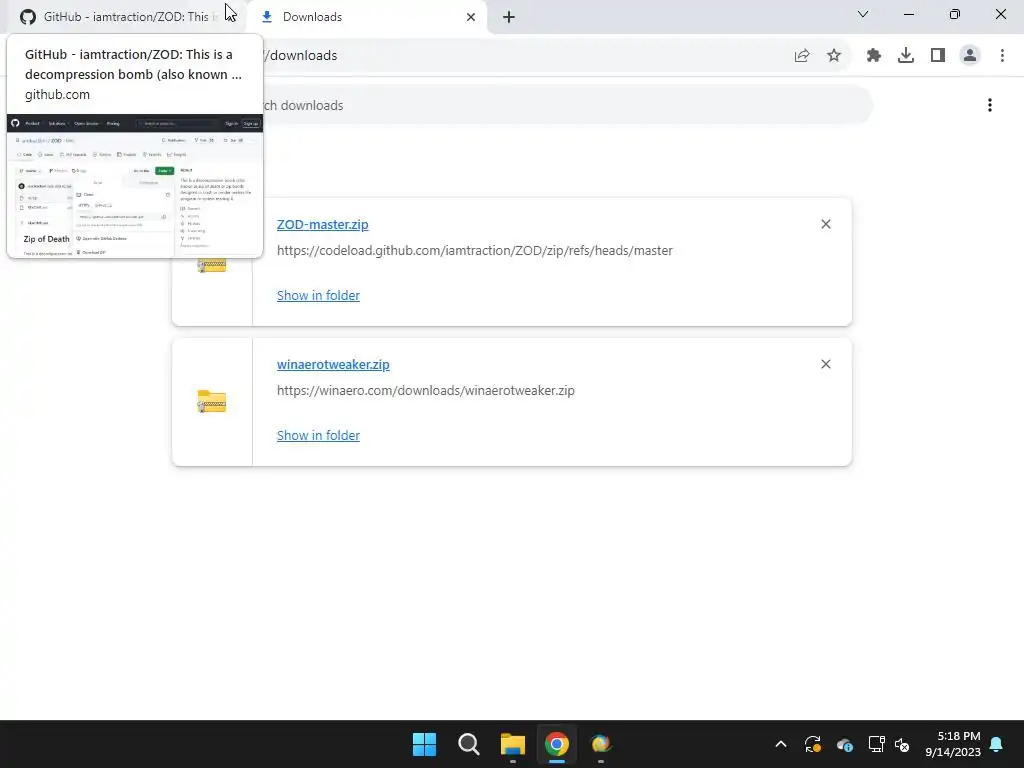Toggle the side panel icon

(x=938, y=56)
